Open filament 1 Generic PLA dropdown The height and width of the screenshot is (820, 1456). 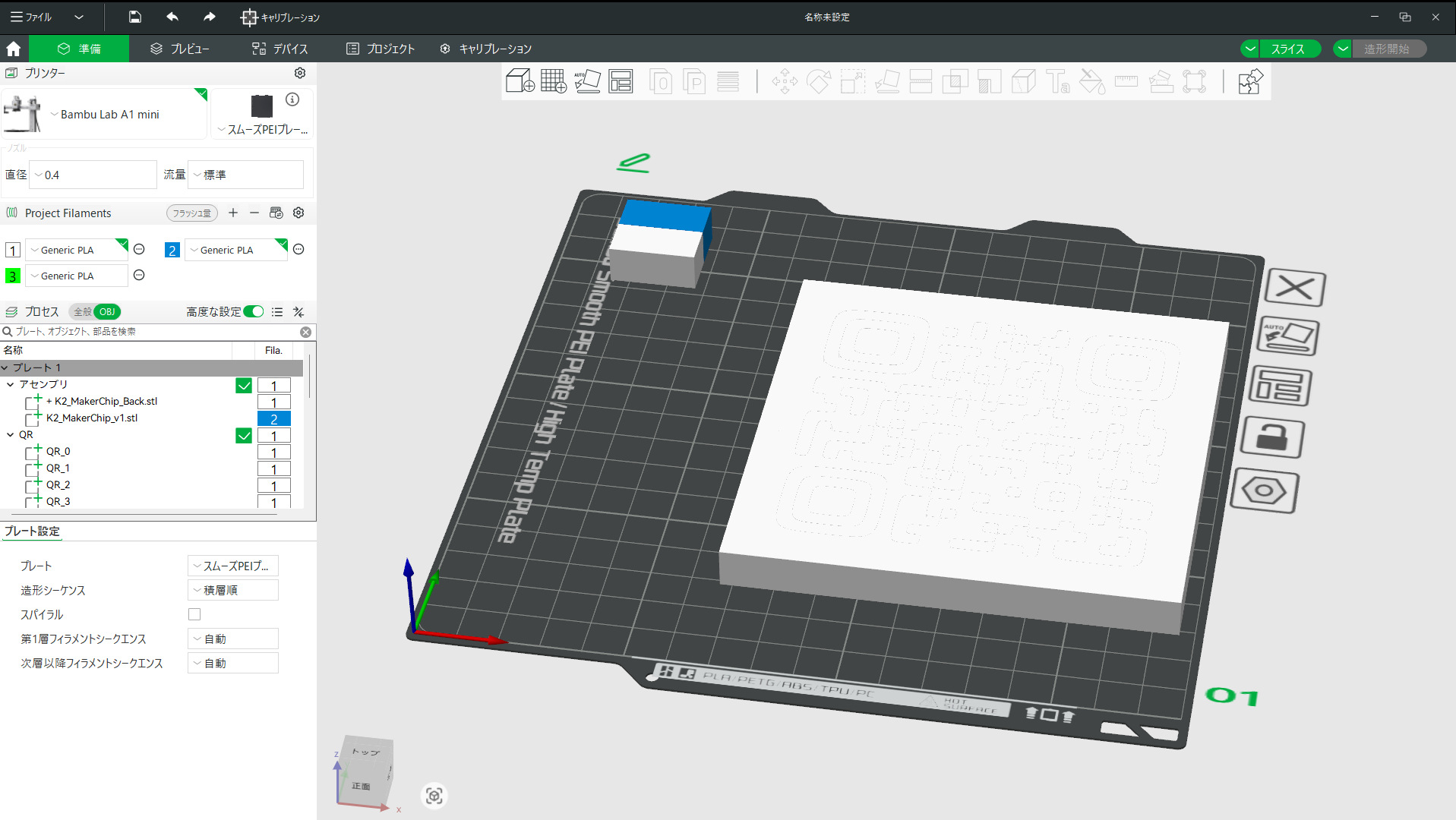pyautogui.click(x=77, y=250)
